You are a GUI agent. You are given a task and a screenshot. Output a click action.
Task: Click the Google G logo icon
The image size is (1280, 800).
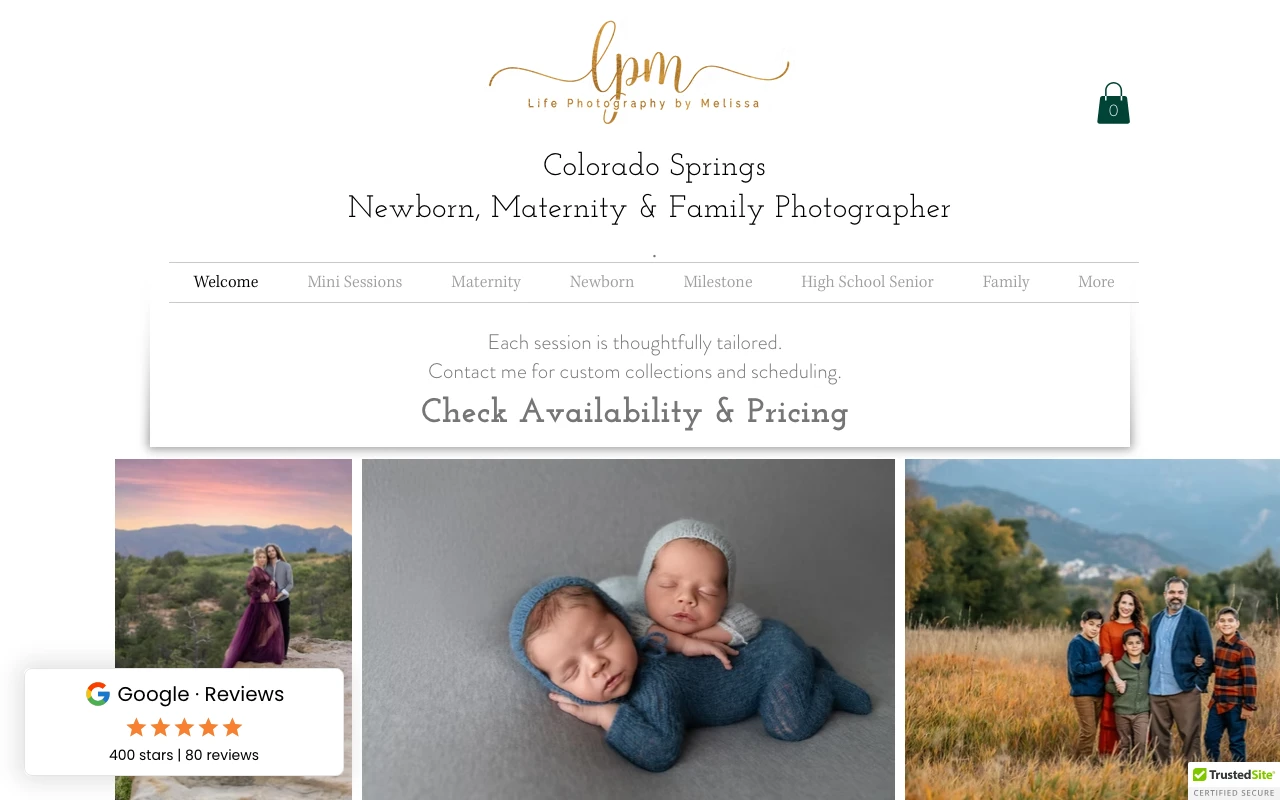pyautogui.click(x=97, y=694)
